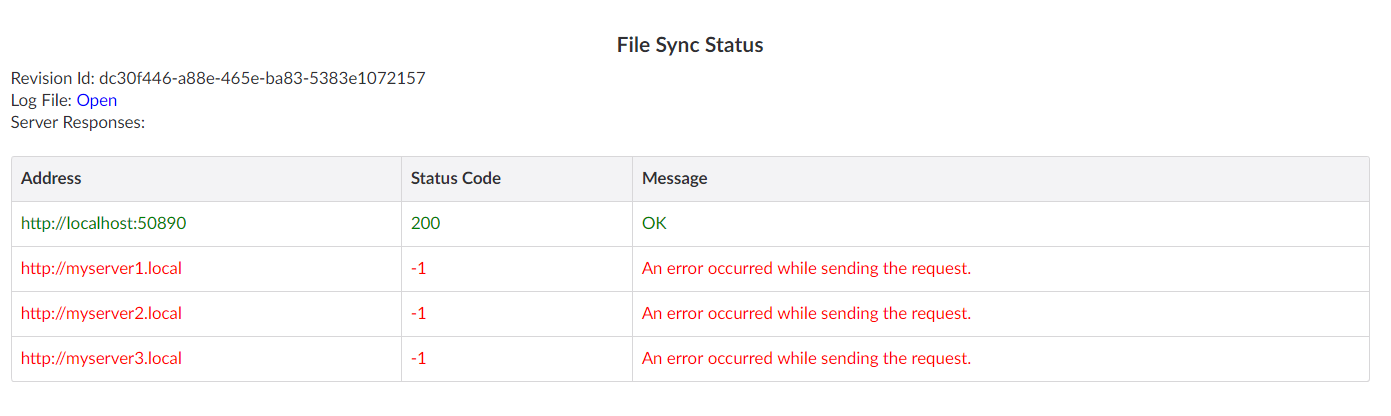
Task: Click the 200 status code cell
Action: coord(426,223)
